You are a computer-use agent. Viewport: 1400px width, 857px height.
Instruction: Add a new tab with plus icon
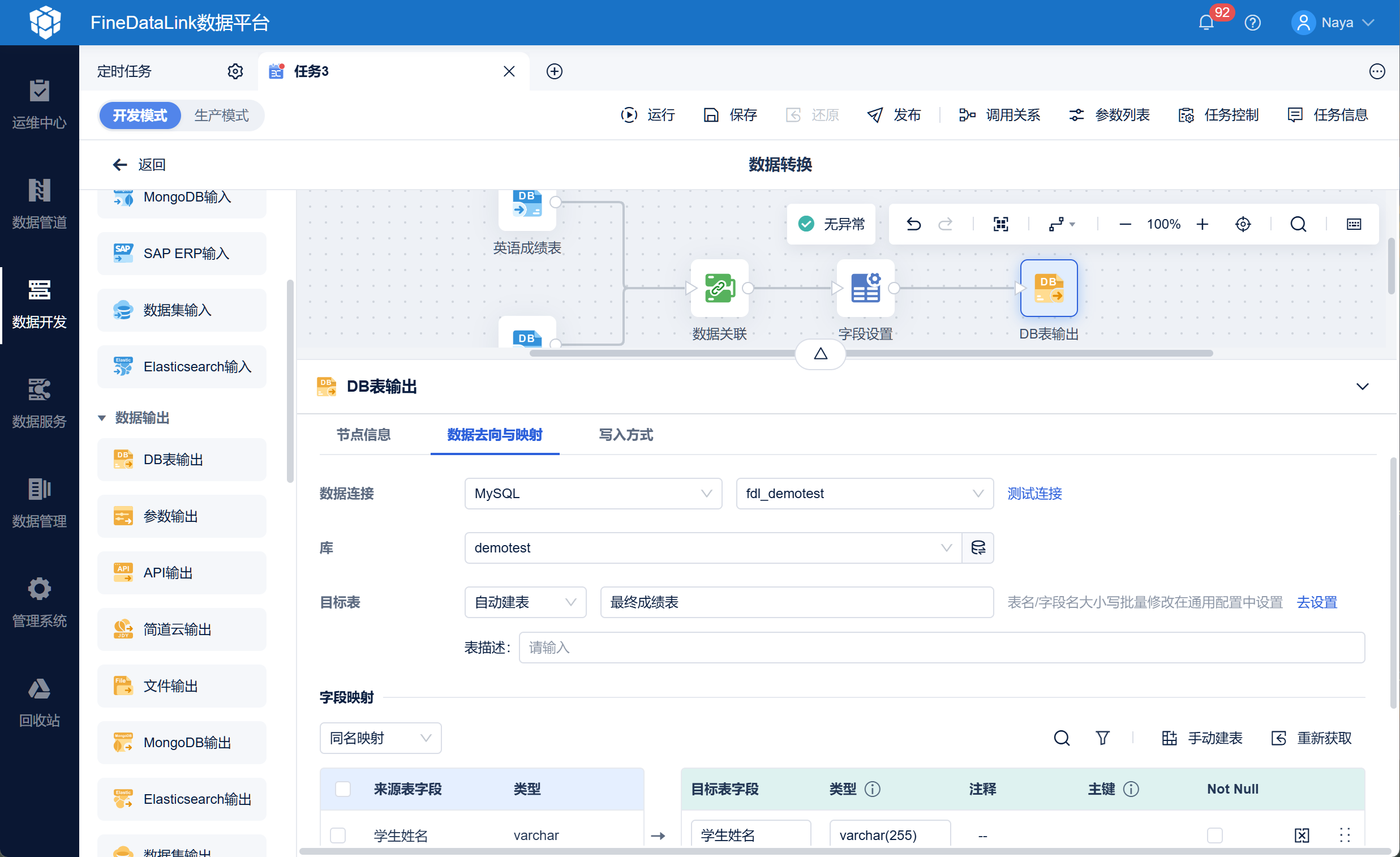tap(555, 71)
